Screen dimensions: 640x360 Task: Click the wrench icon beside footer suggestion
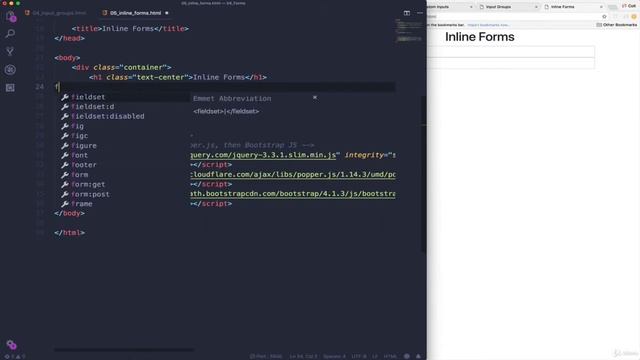point(64,165)
